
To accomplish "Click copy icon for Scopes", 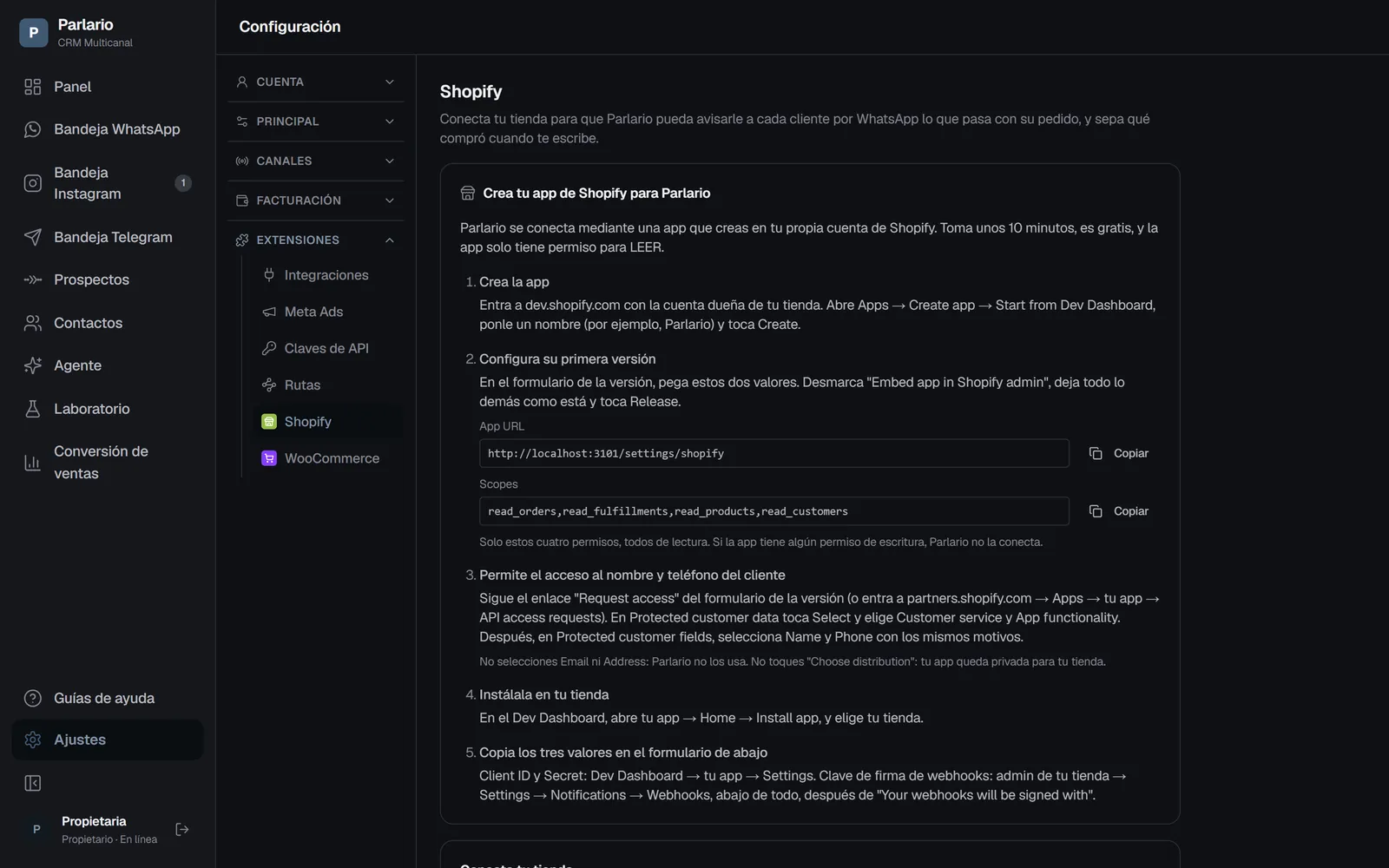I will click(1096, 511).
